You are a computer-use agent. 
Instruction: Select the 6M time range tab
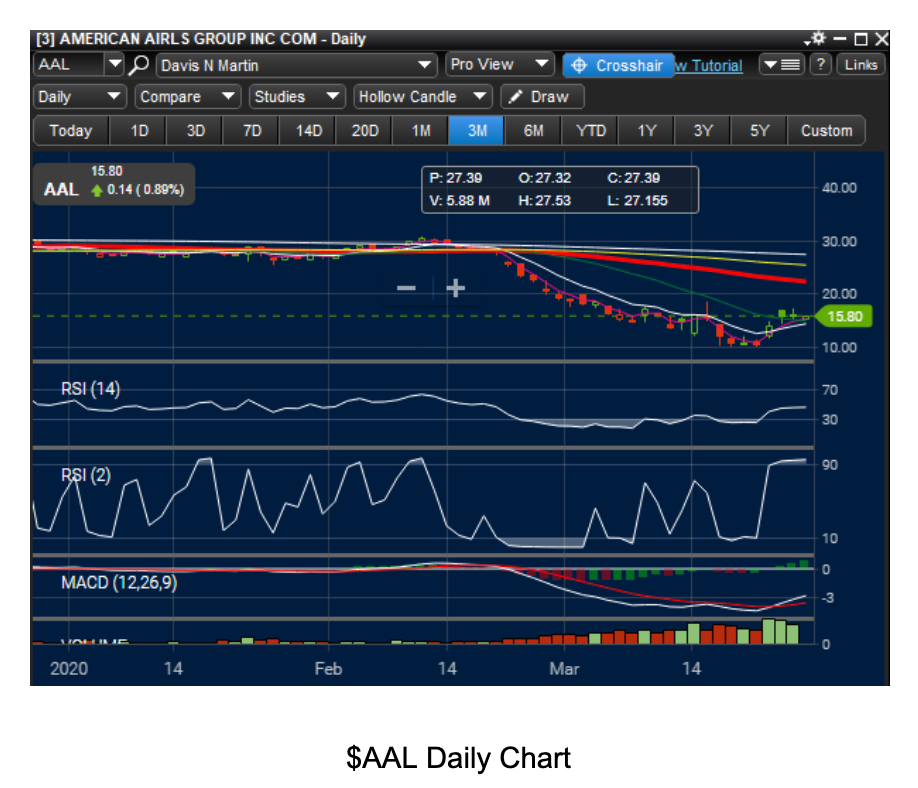pos(533,131)
